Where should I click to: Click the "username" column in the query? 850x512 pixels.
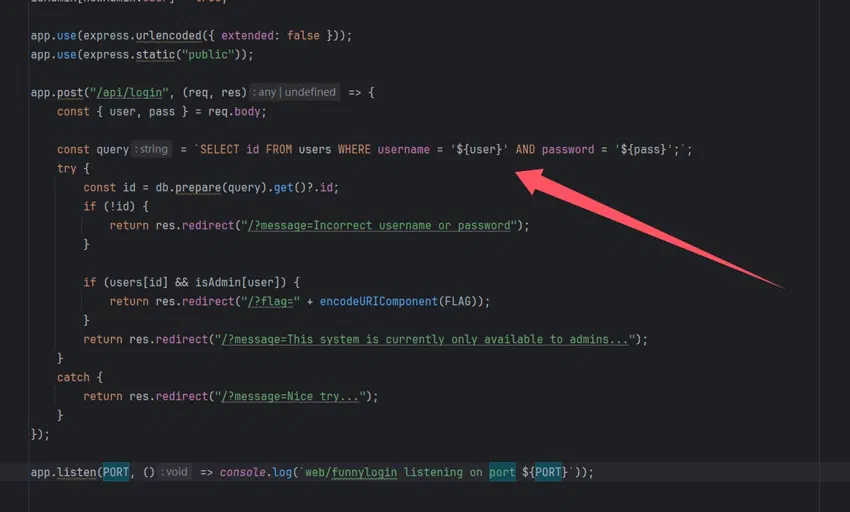coord(403,150)
